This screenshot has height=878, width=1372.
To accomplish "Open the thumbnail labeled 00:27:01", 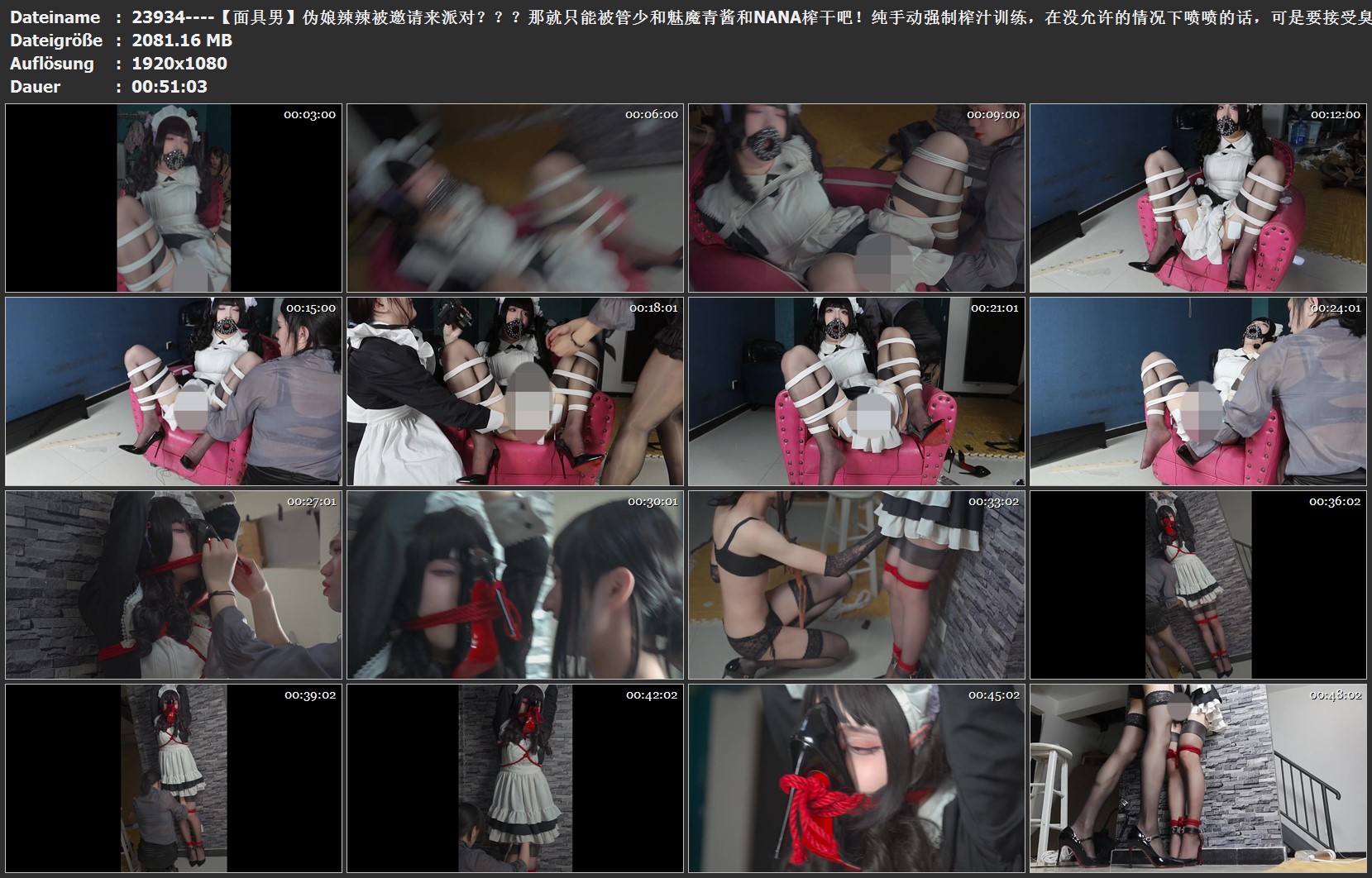I will tap(174, 585).
